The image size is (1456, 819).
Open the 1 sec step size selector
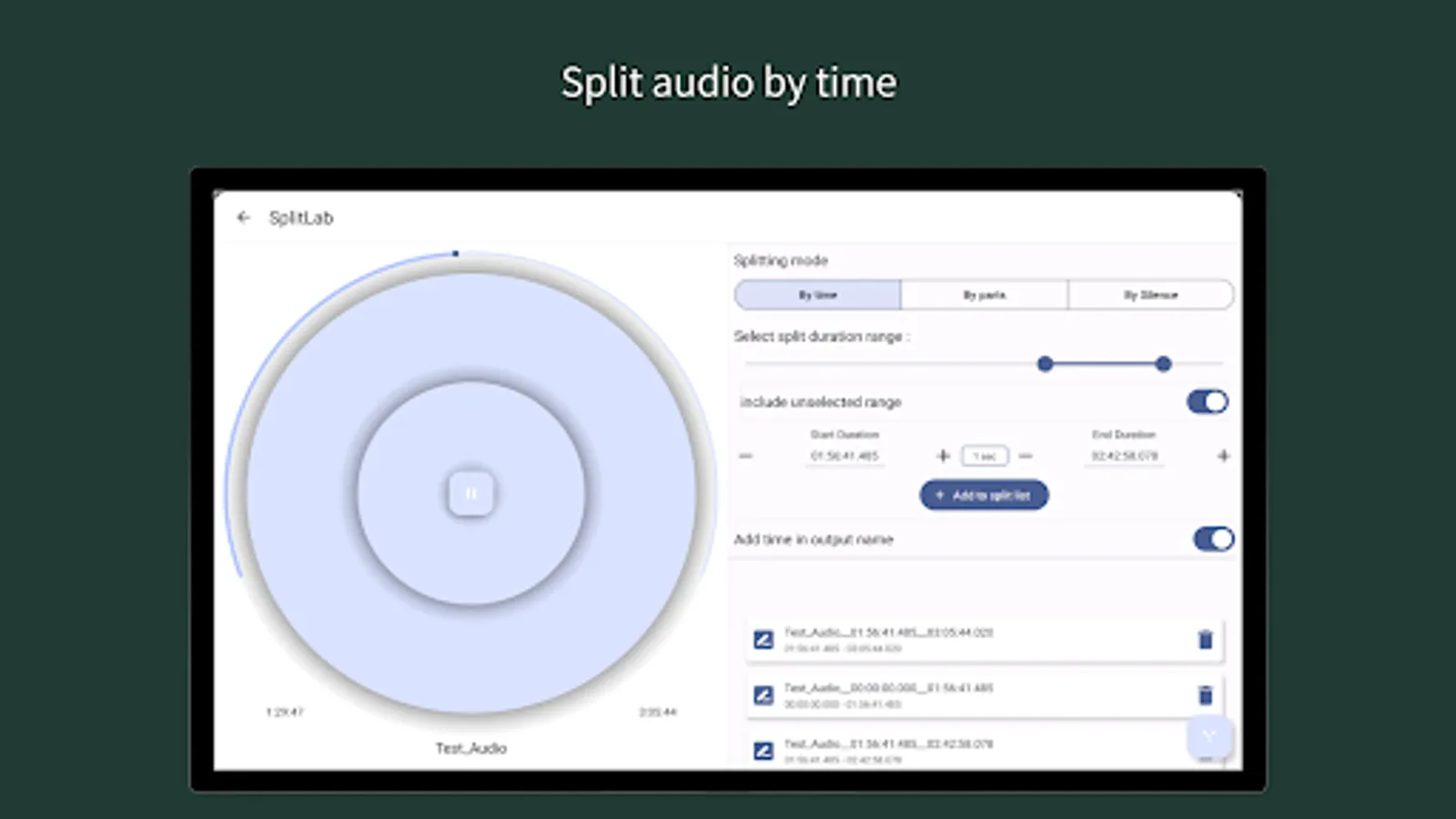coord(985,456)
